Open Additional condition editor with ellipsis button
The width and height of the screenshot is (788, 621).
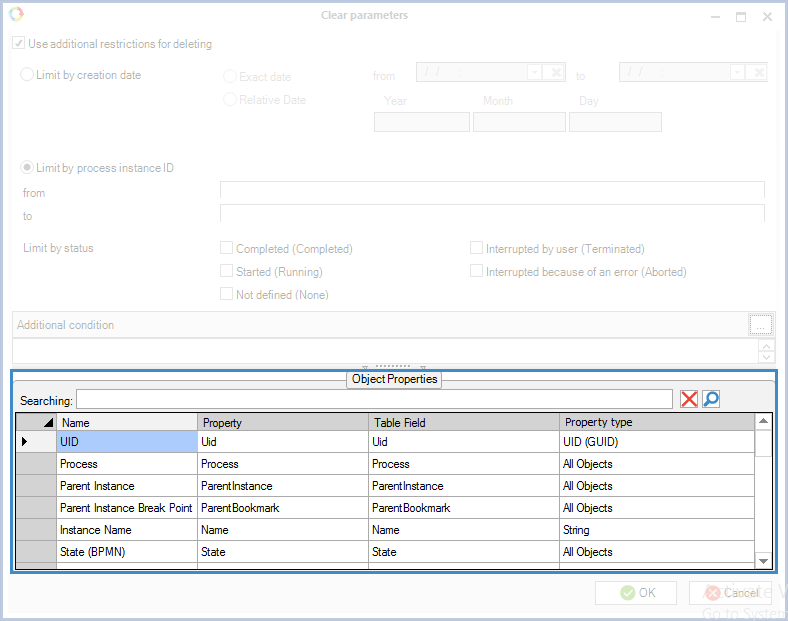(x=760, y=325)
